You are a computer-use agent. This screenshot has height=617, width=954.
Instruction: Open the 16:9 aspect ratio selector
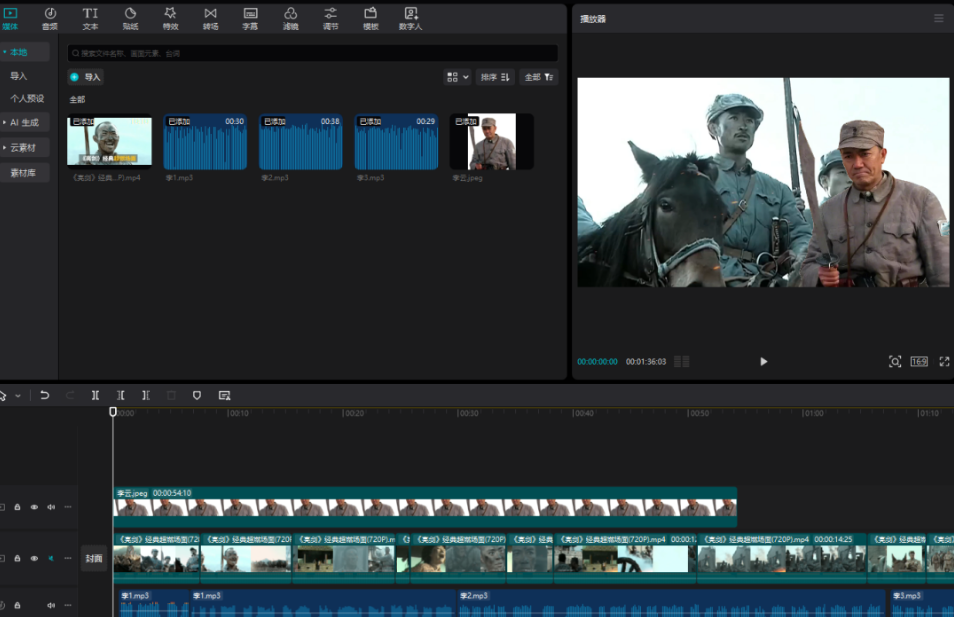click(x=919, y=361)
